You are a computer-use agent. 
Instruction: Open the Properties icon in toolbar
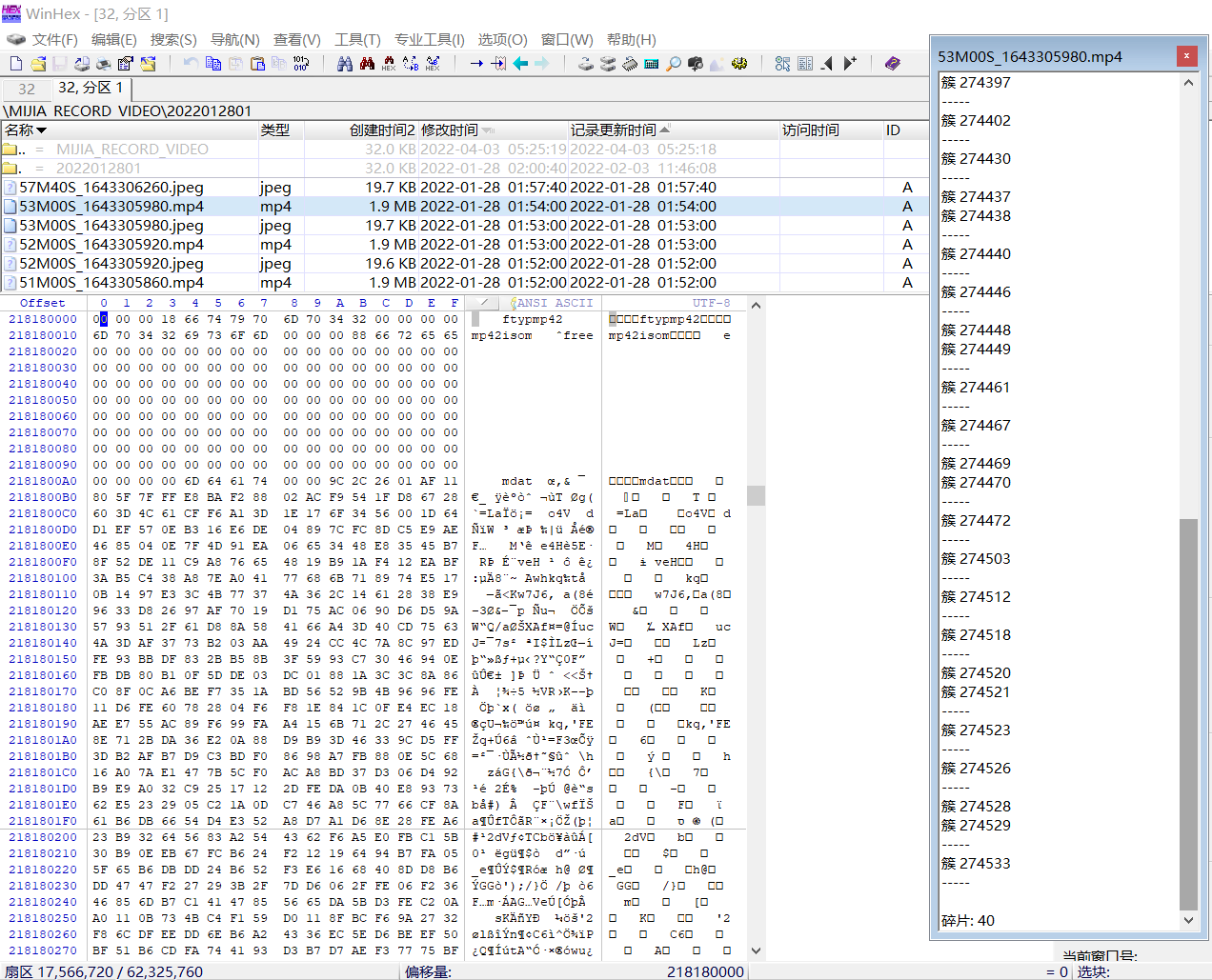pos(126,64)
